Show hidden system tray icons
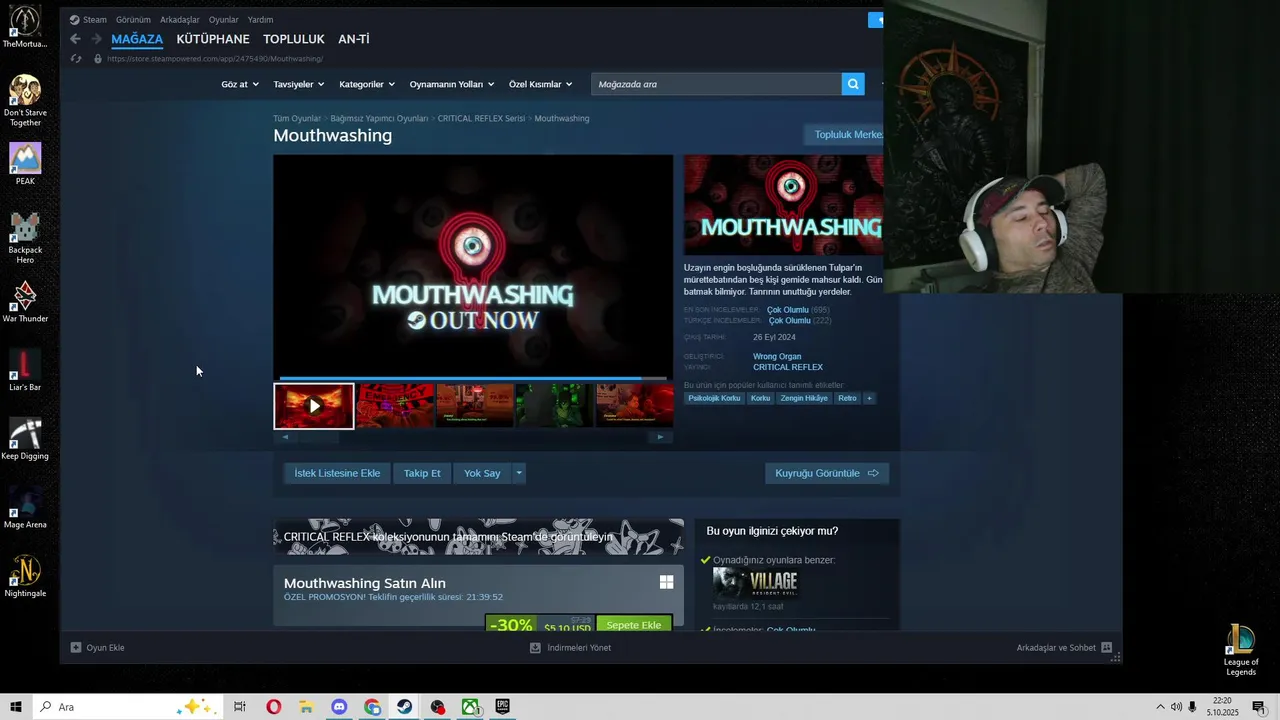This screenshot has width=1280, height=720. tap(1160, 707)
